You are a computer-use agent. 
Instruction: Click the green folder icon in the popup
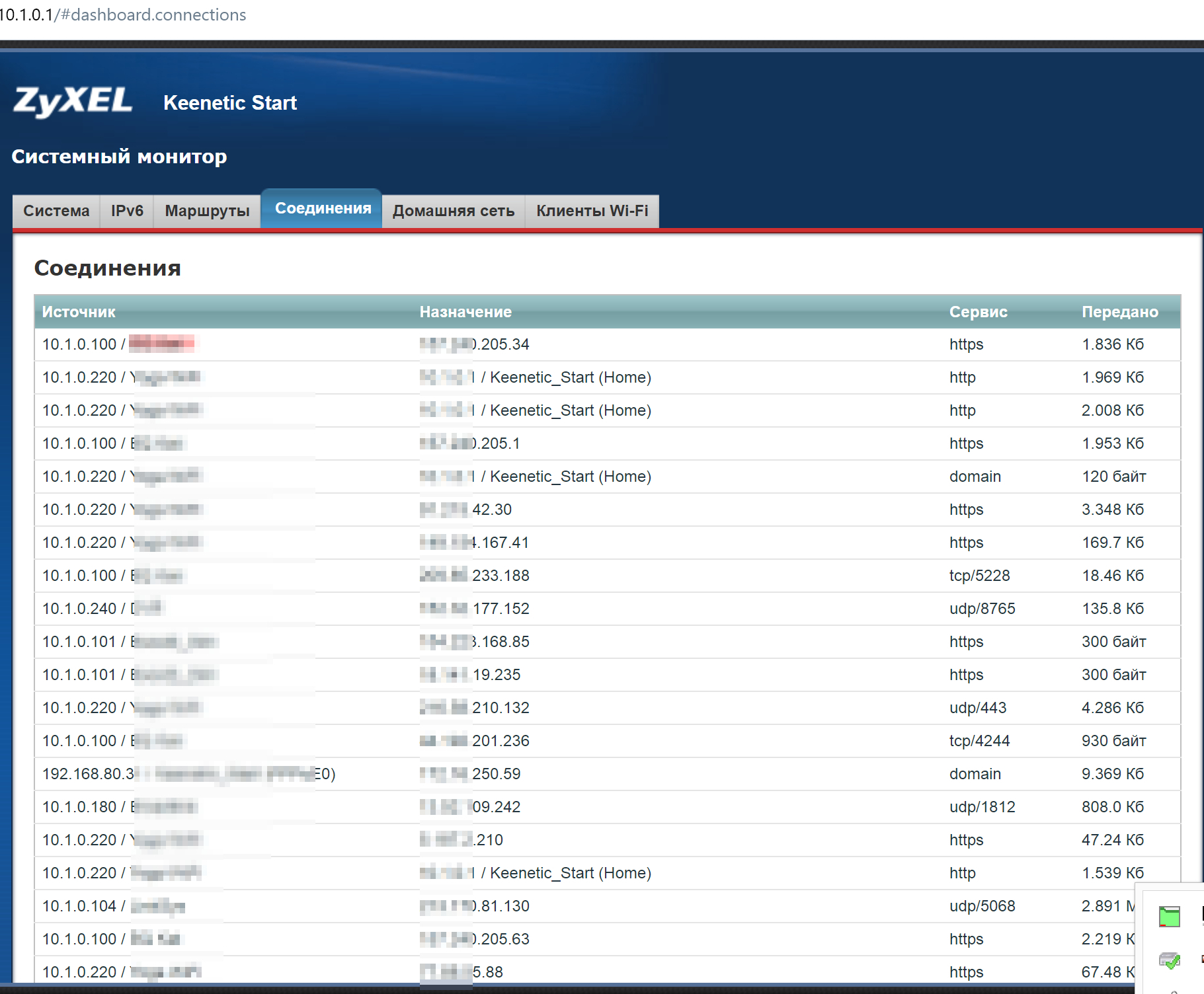point(1169,917)
